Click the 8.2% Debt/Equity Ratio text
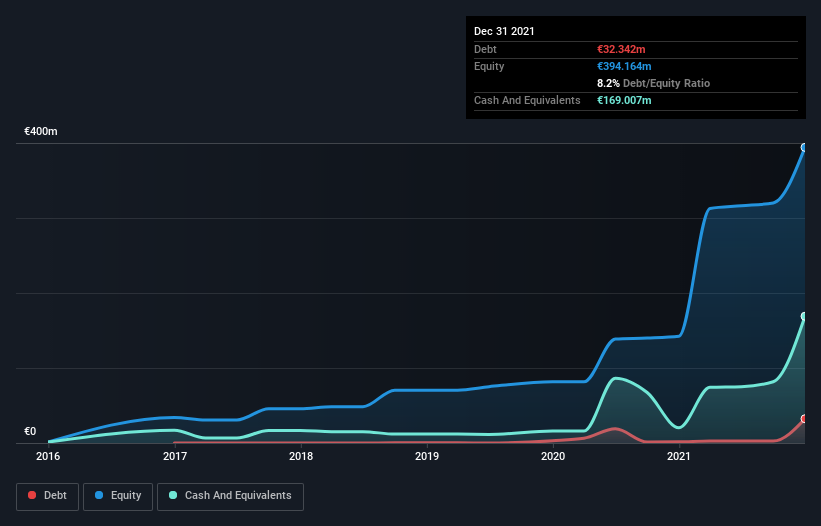The height and width of the screenshot is (526, 821). (x=653, y=83)
